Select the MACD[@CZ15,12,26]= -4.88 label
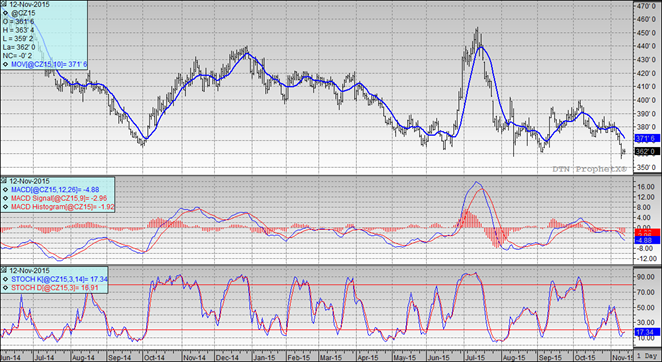 tap(55, 190)
